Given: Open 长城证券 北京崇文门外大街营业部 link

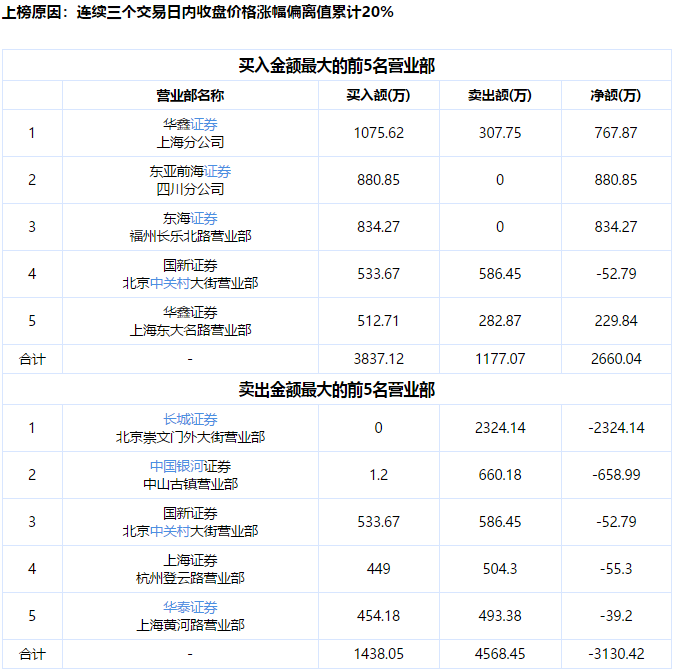Looking at the screenshot, I should coord(190,428).
